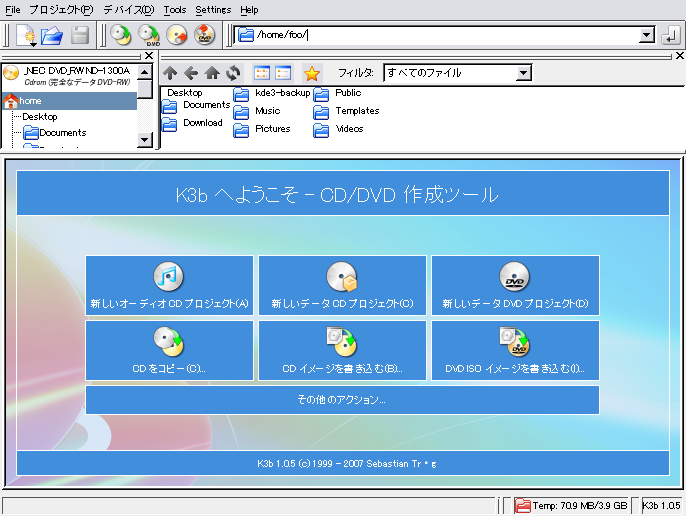The height and width of the screenshot is (516, 686).
Task: Select Documents in the folder tree
Action: pyautogui.click(x=62, y=133)
